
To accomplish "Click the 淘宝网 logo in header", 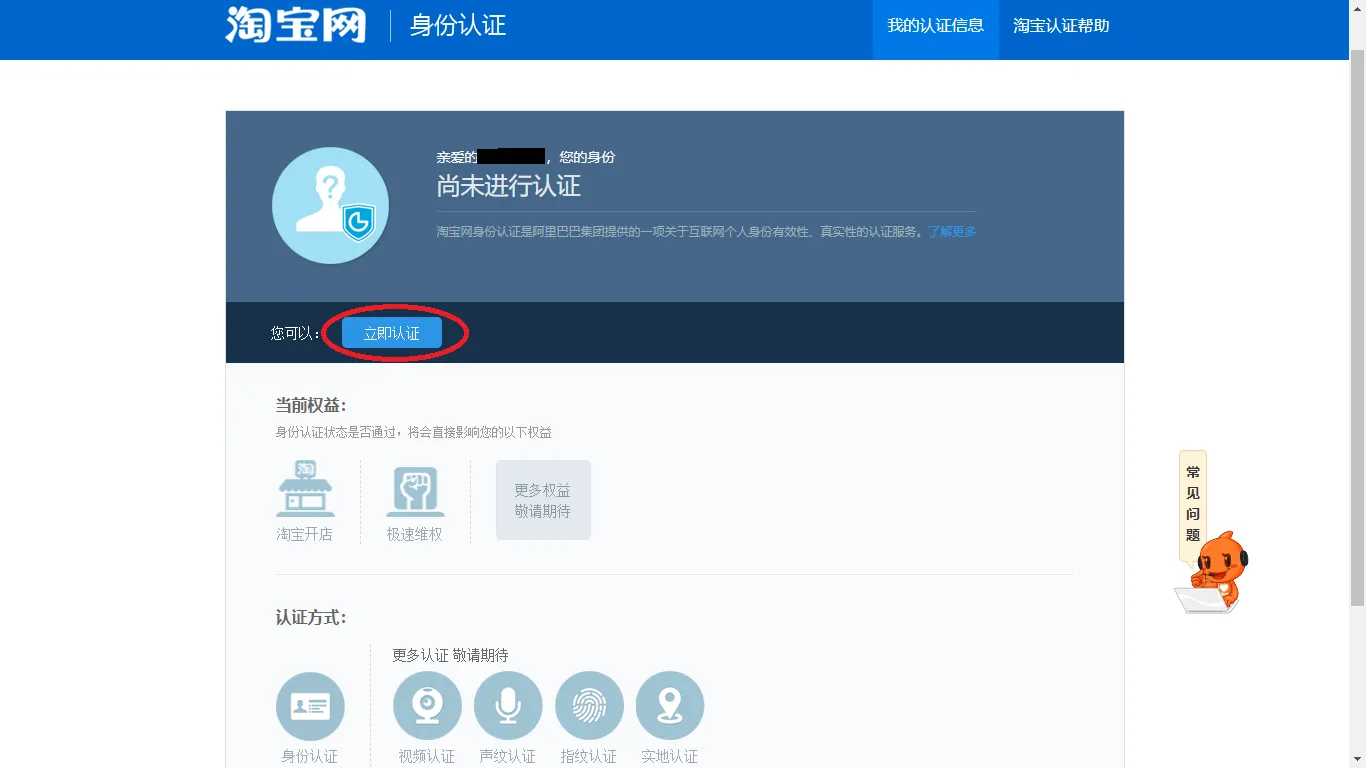I will [296, 24].
